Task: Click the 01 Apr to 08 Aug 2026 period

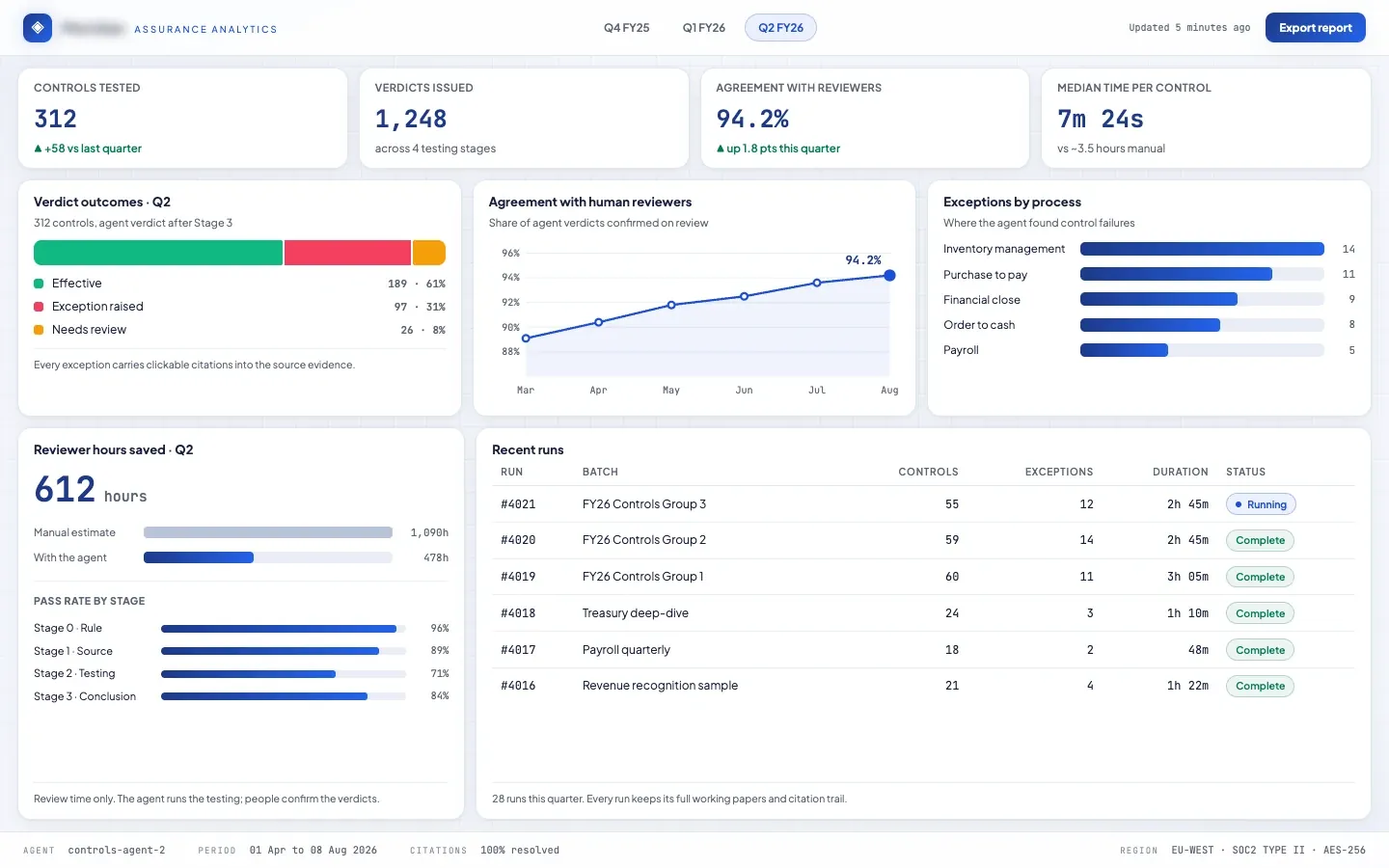Action: click(313, 851)
